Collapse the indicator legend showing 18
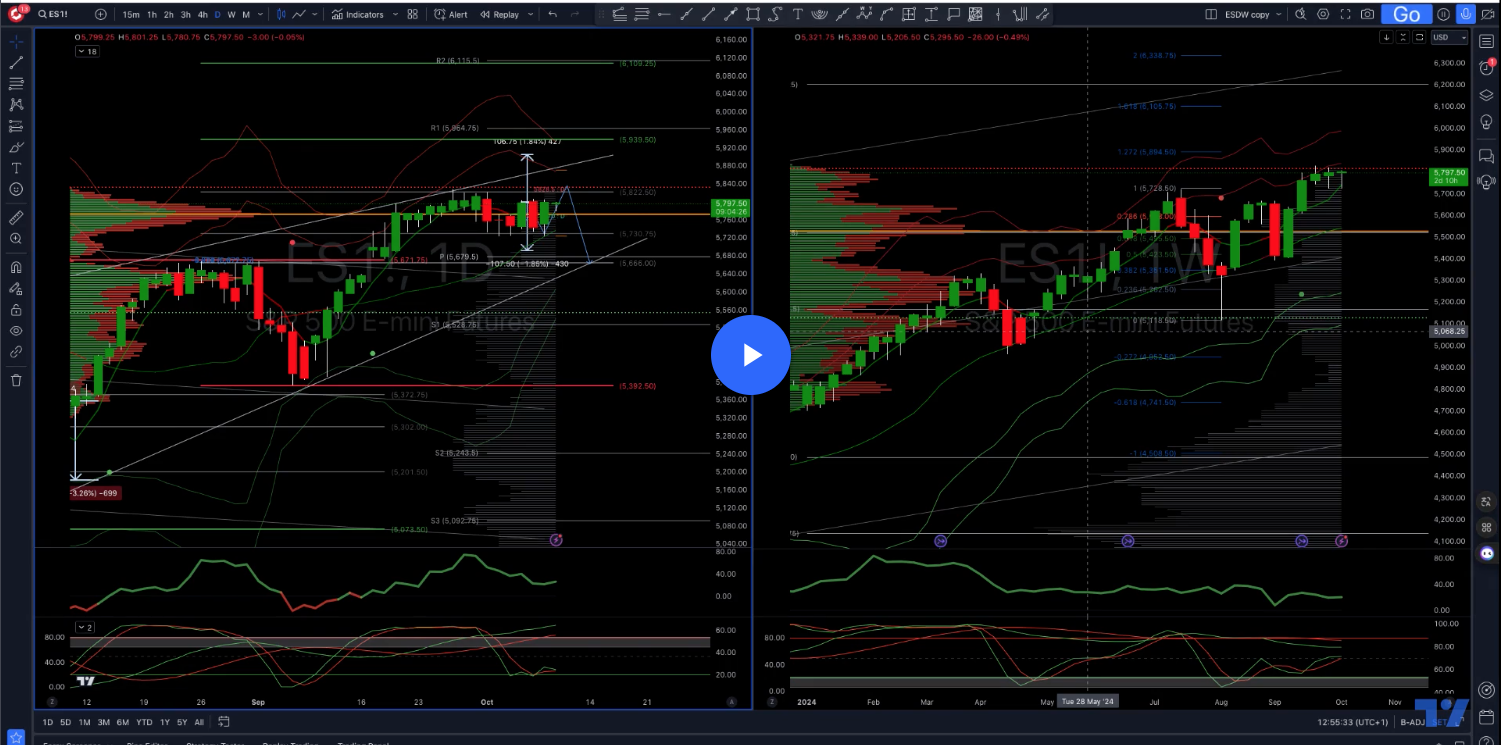The image size is (1501, 745). (88, 51)
